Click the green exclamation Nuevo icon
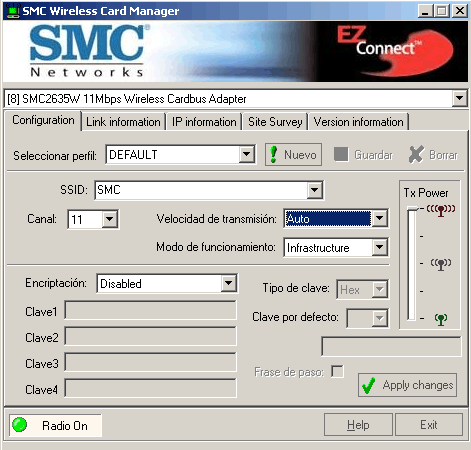 pyautogui.click(x=273, y=154)
